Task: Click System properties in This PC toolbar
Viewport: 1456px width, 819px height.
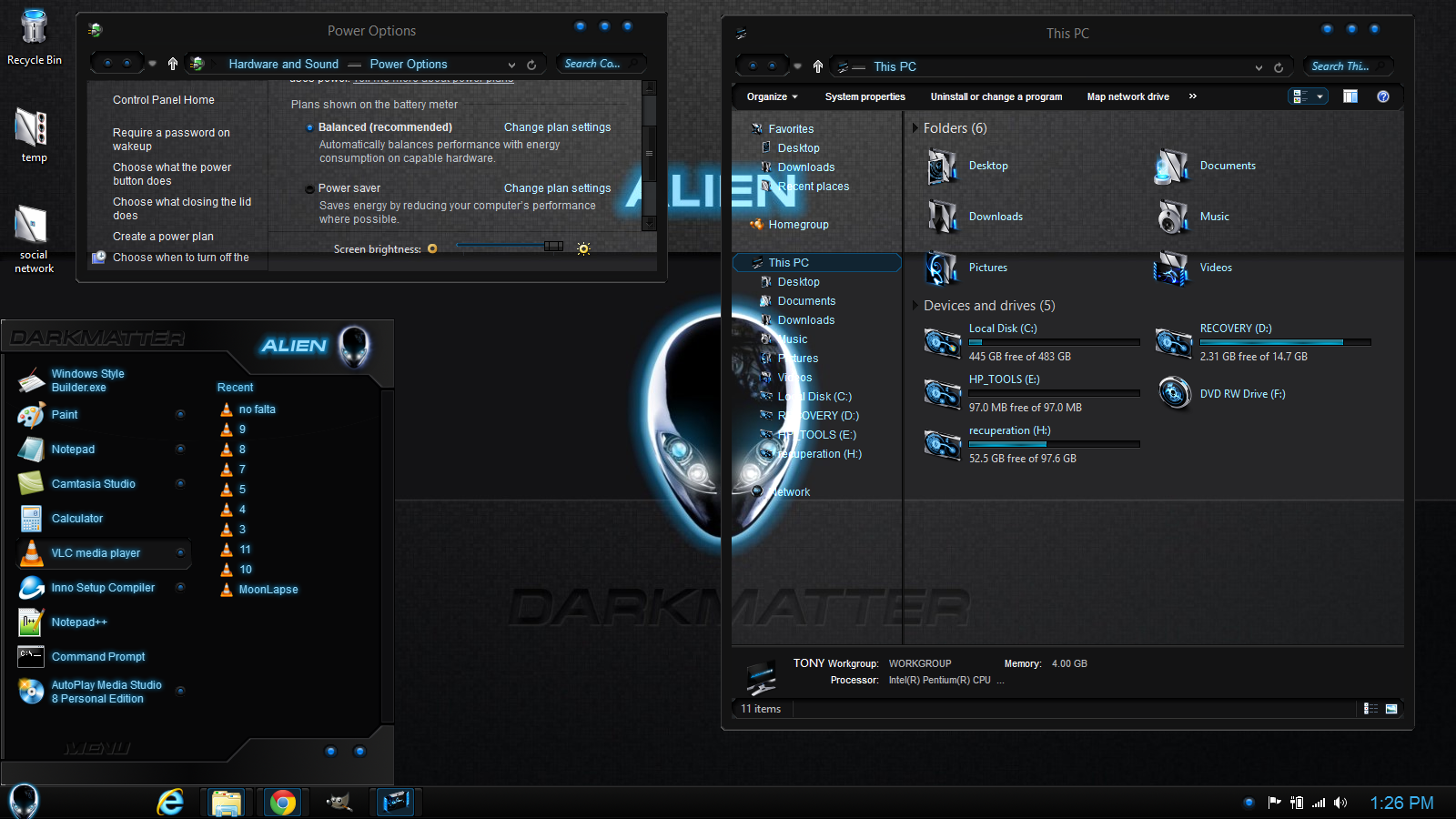Action: pyautogui.click(x=865, y=96)
